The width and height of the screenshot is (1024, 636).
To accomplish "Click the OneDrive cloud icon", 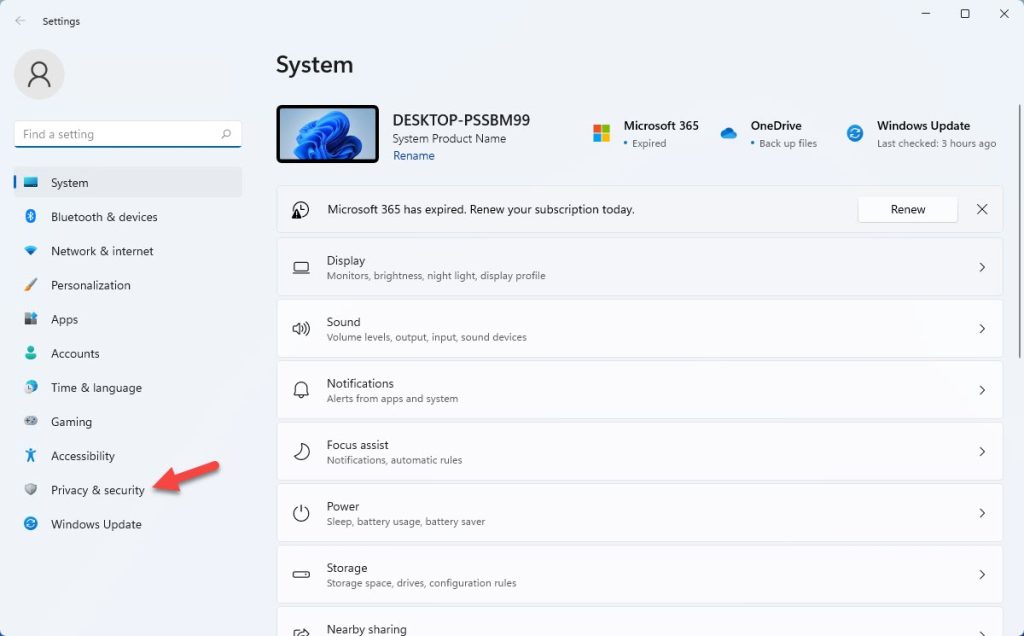I will (728, 133).
